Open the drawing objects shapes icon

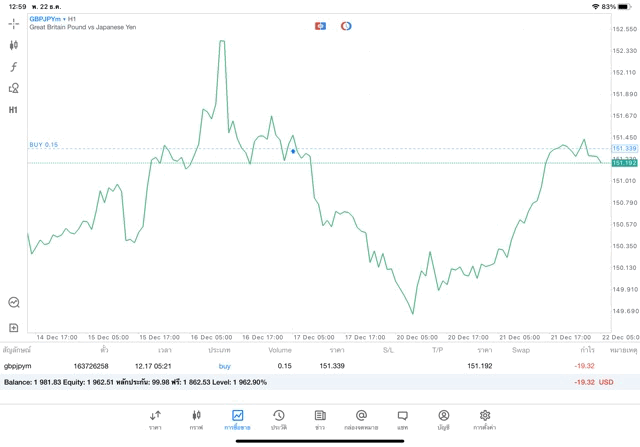14,88
